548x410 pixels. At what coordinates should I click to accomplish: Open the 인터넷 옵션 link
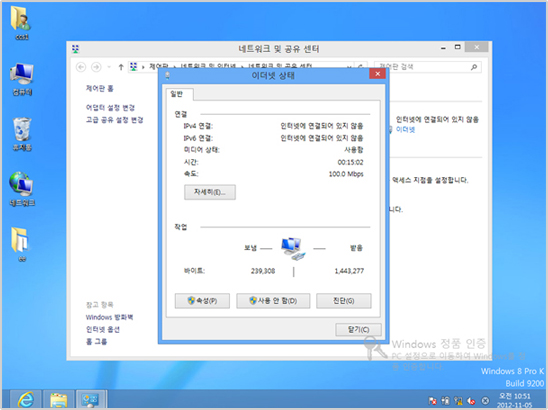click(103, 329)
